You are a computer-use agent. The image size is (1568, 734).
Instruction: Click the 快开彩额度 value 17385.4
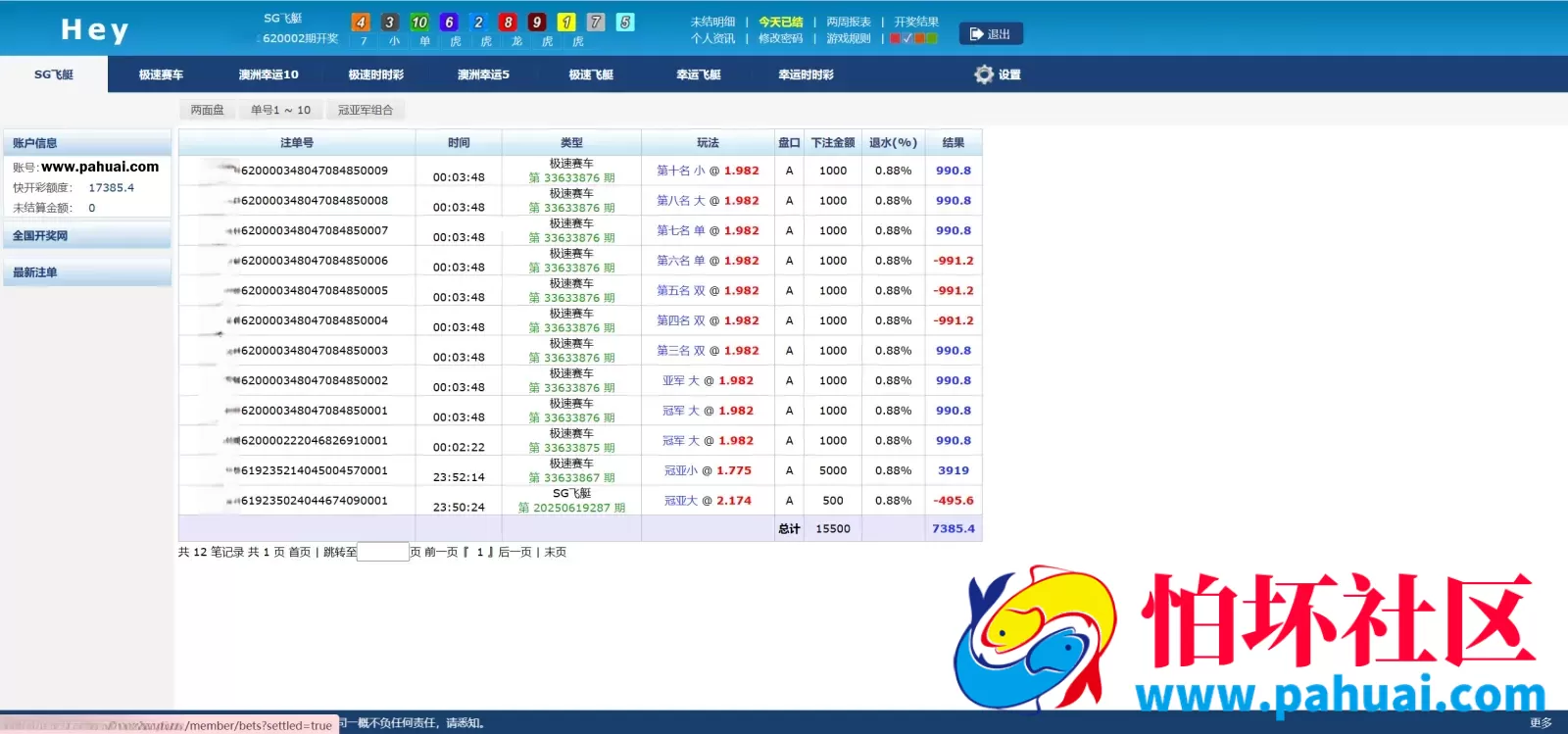[112, 188]
